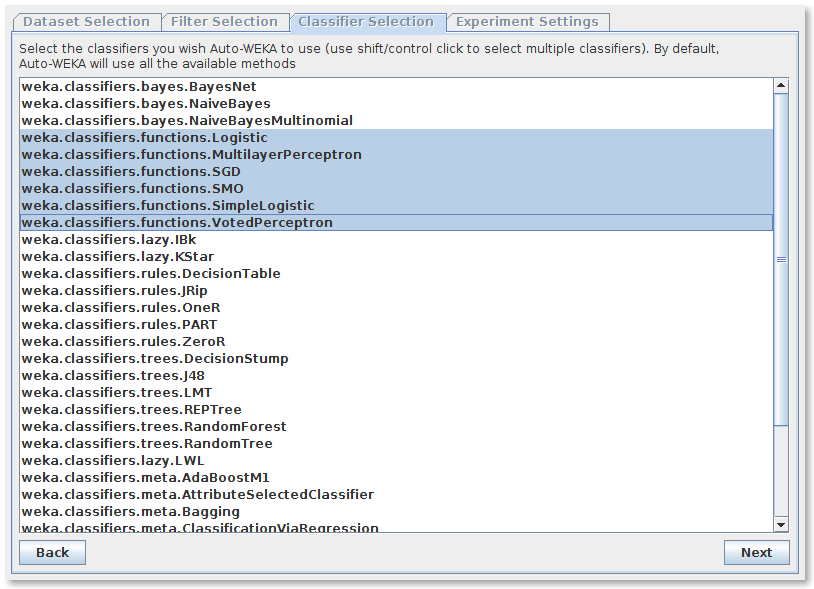Select weka.classifiers.functions.VotedPerceptron
Image resolution: width=814 pixels, height=589 pixels.
point(397,223)
